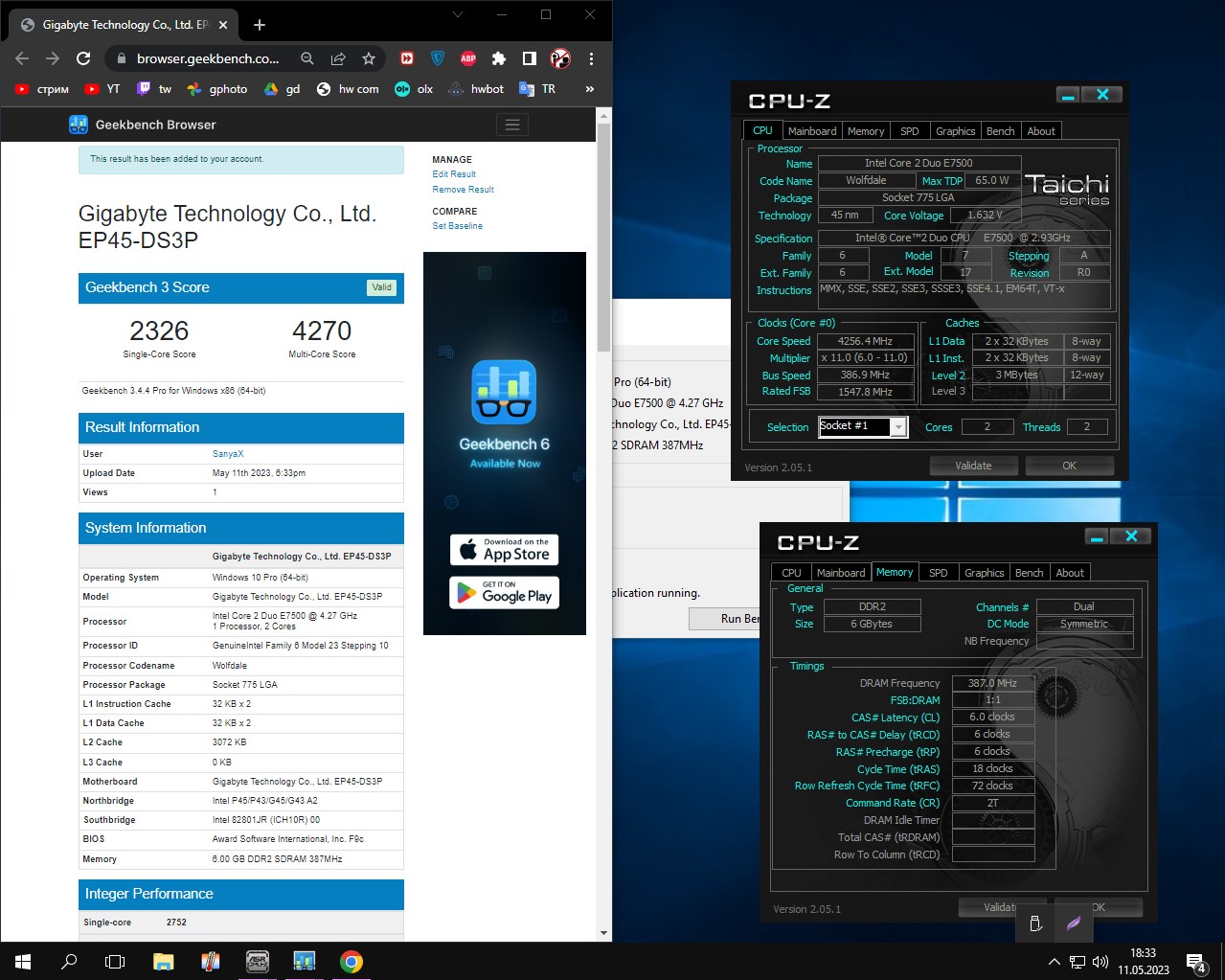The height and width of the screenshot is (980, 1225).
Task: Open the YT bookmark
Action: tap(102, 89)
